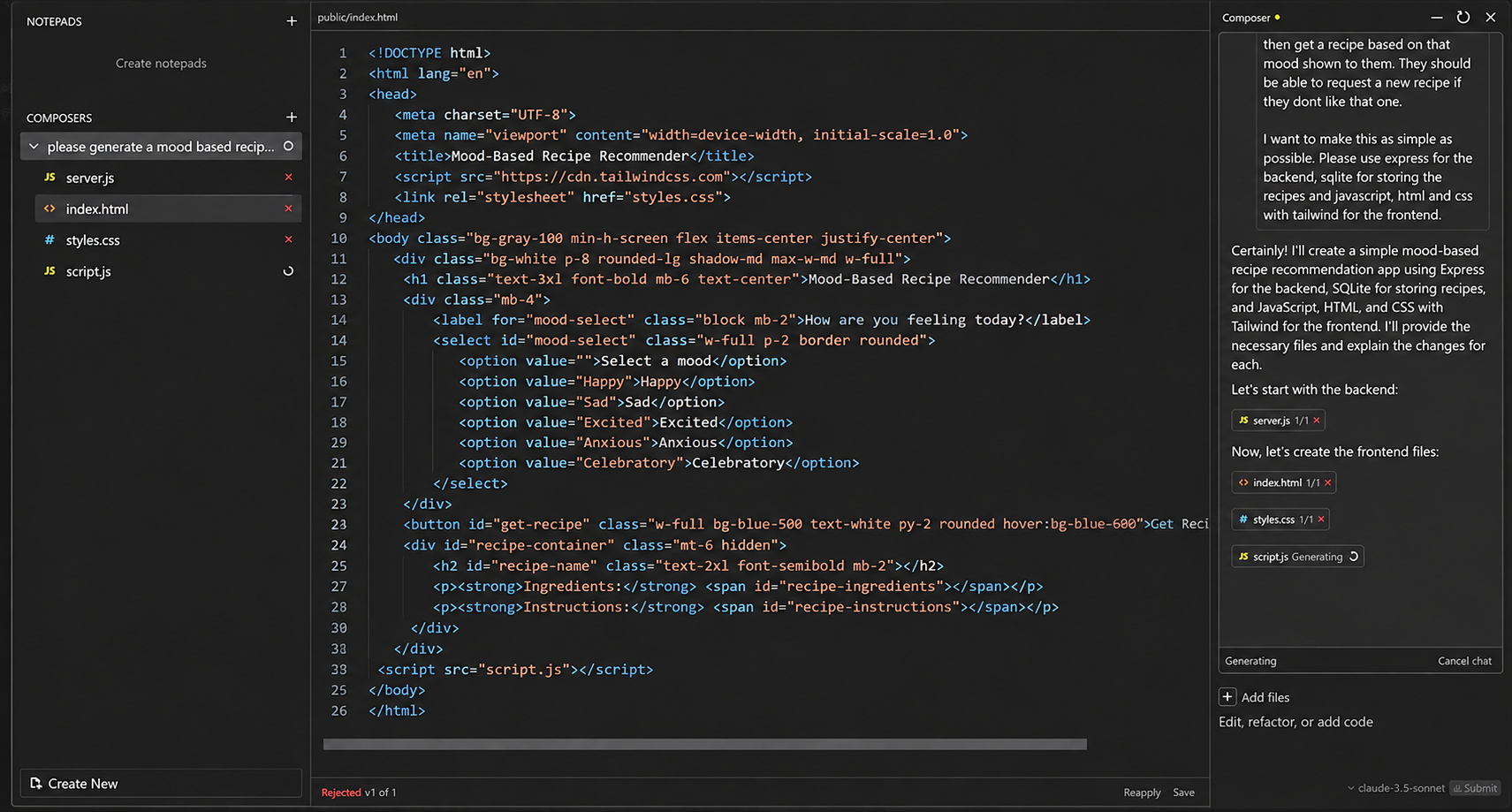
Task: Open styles.css in the composer file list
Action: pos(93,240)
